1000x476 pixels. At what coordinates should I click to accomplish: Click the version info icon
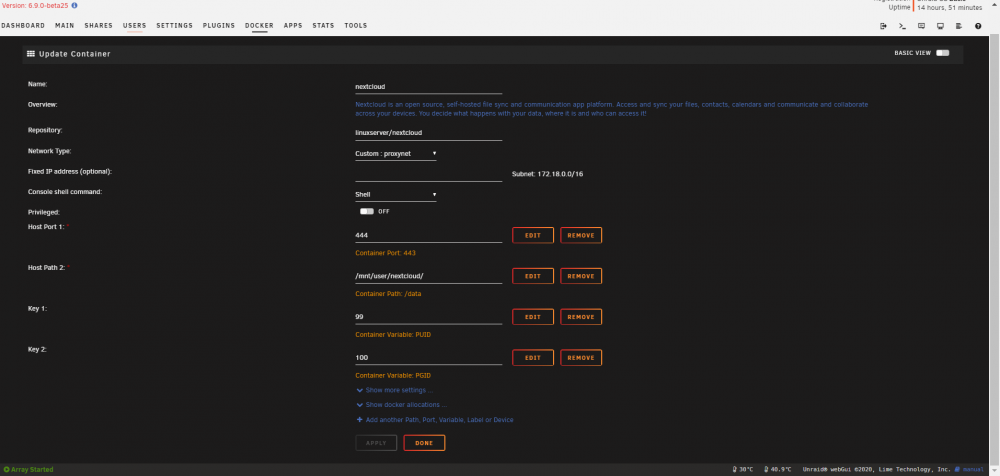[75, 5]
